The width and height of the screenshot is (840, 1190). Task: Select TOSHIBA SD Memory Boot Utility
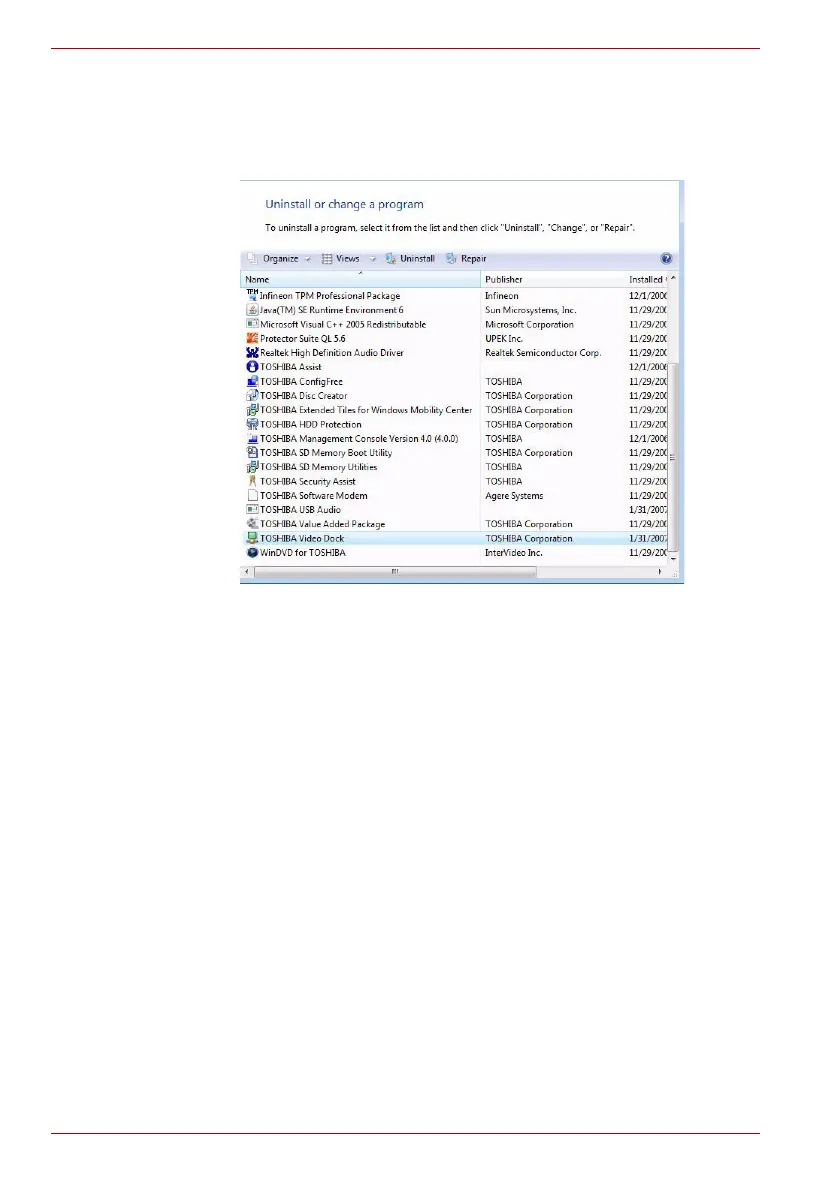[x=326, y=453]
